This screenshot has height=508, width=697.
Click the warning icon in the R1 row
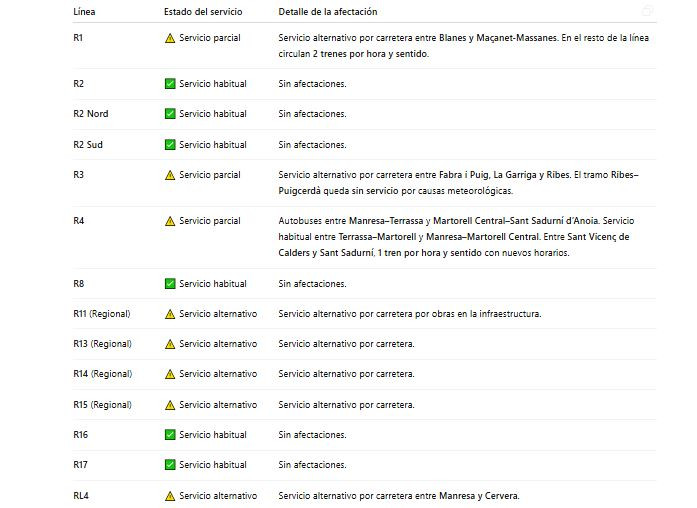pyautogui.click(x=170, y=37)
